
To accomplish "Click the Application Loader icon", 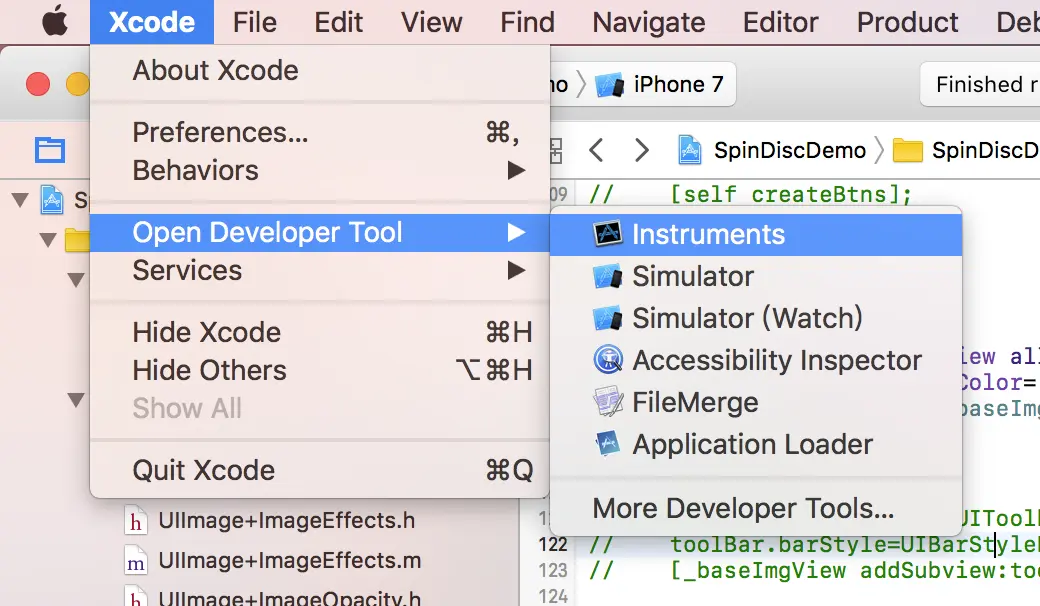I will 608,444.
